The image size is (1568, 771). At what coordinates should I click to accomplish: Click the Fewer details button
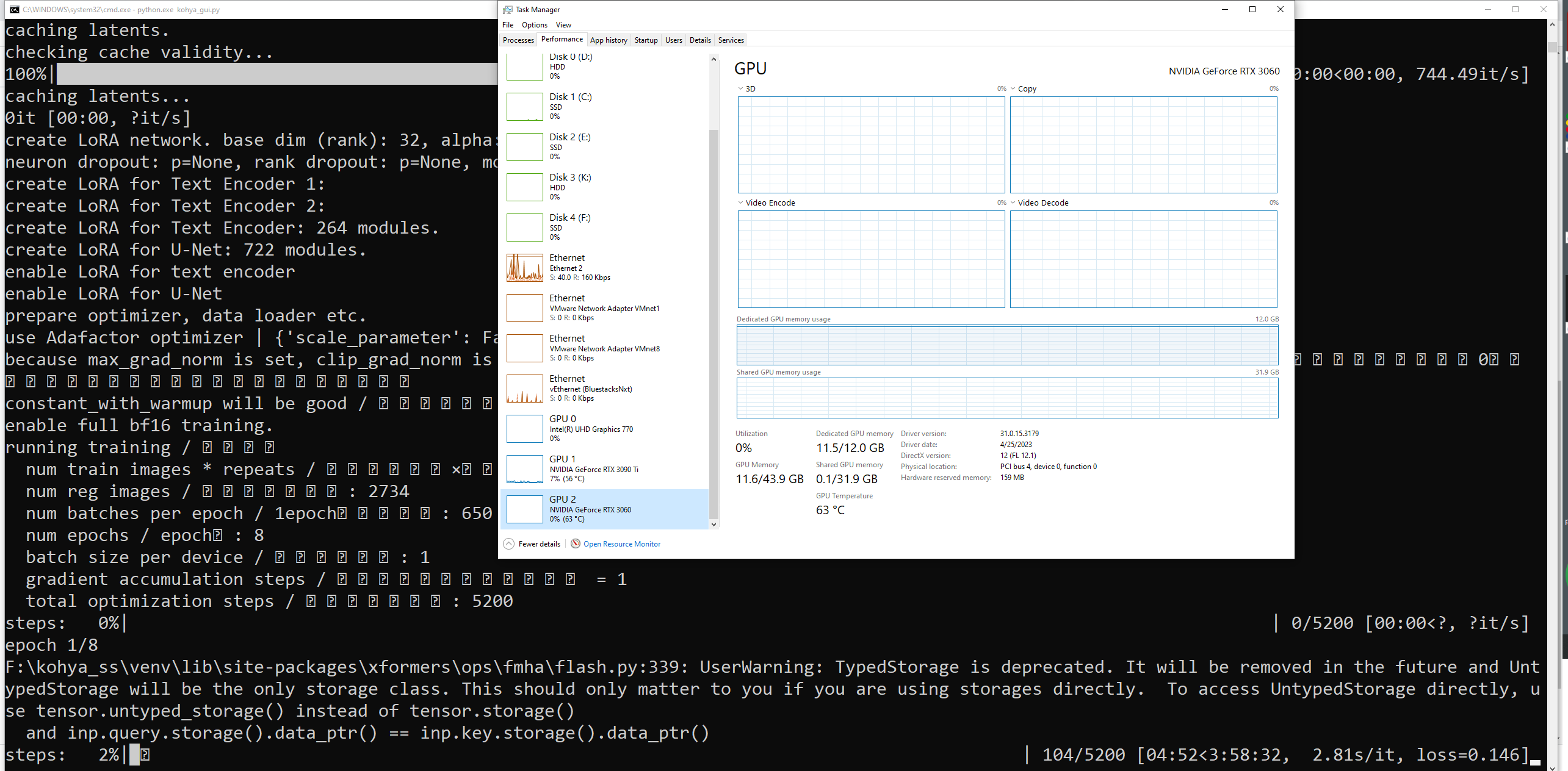tap(532, 543)
